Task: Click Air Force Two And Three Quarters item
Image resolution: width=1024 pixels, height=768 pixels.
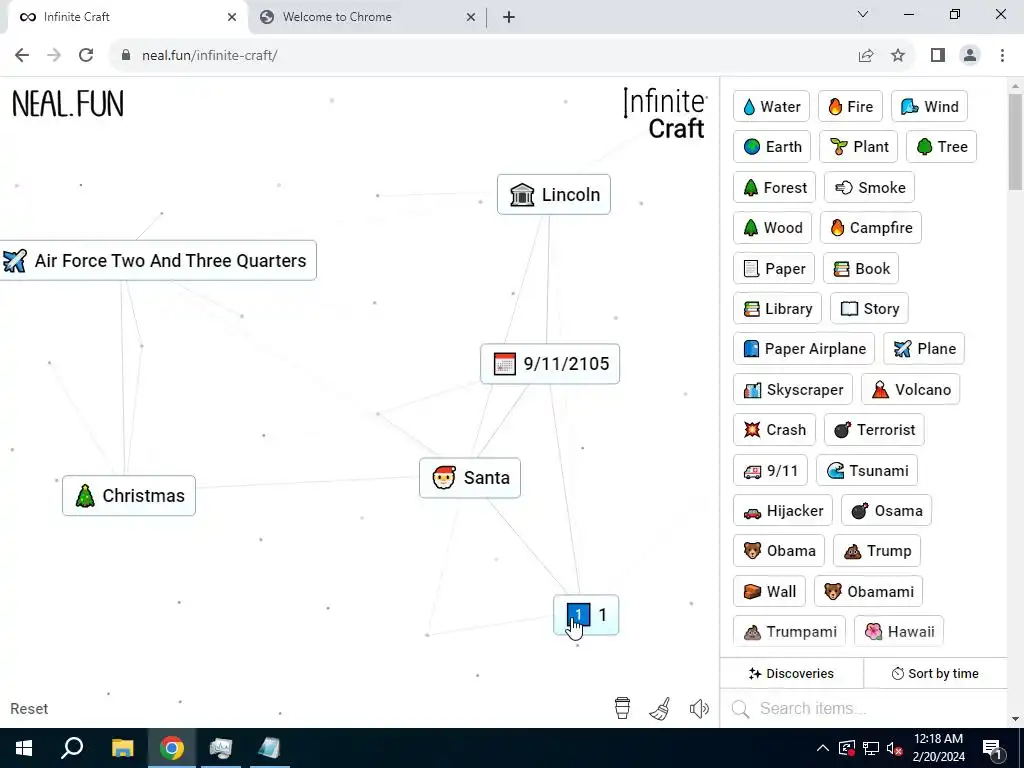Action: coord(158,261)
